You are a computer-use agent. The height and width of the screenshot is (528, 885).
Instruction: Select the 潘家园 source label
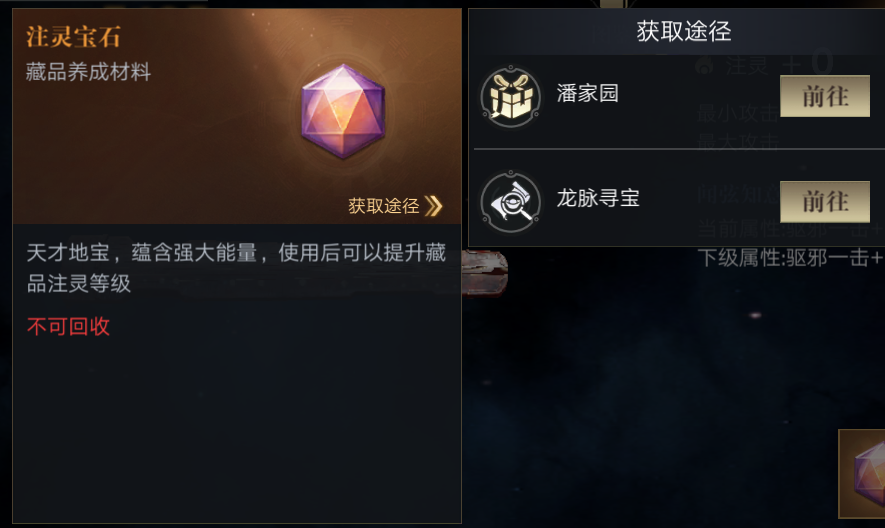click(x=588, y=93)
